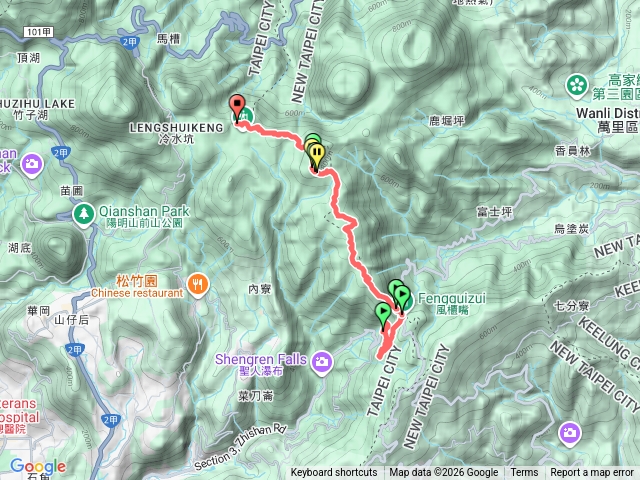Click the orange Chinese restaurant fork-knife pin
The height and width of the screenshot is (480, 640).
point(198,285)
